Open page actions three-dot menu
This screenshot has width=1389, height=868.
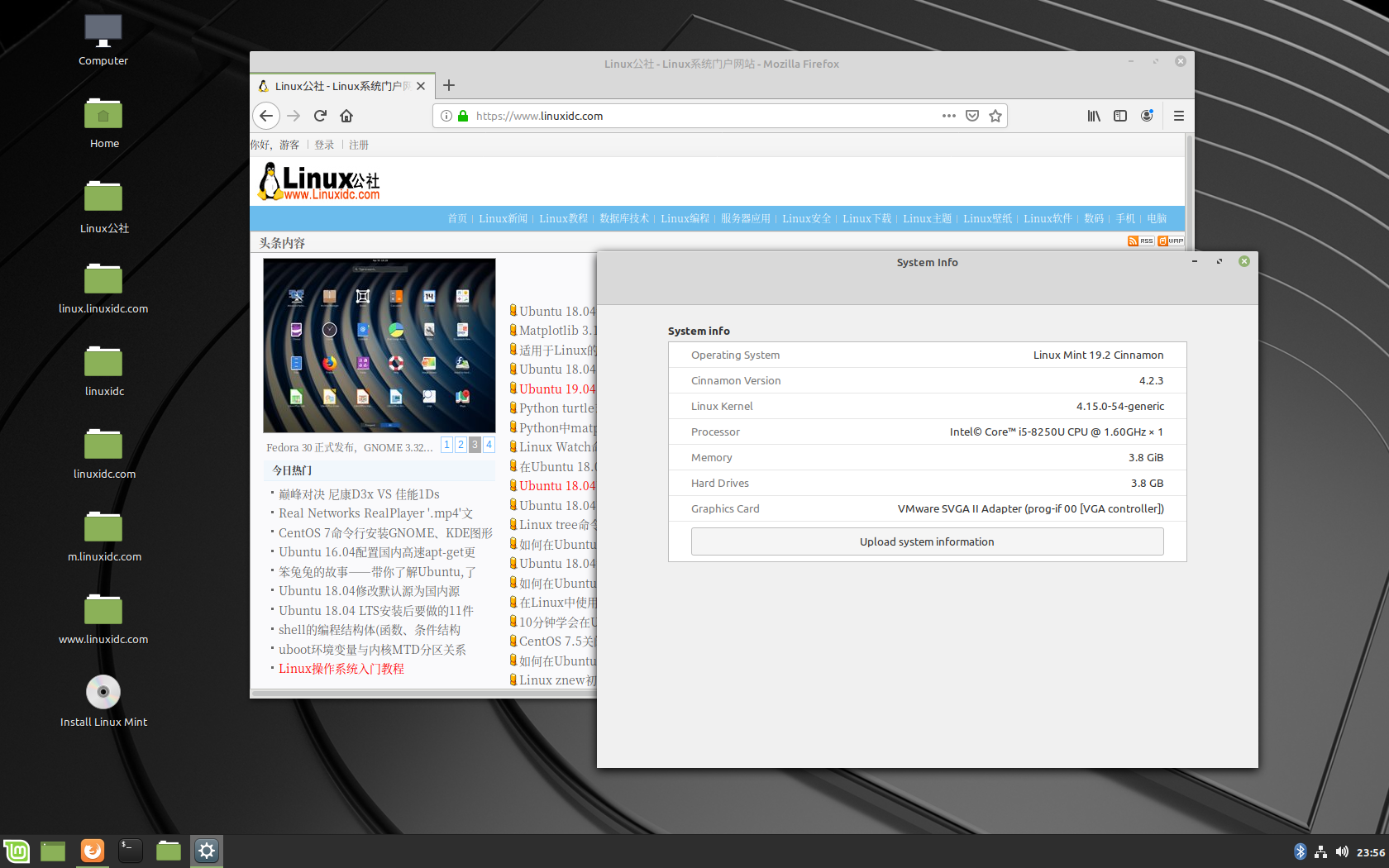click(949, 116)
